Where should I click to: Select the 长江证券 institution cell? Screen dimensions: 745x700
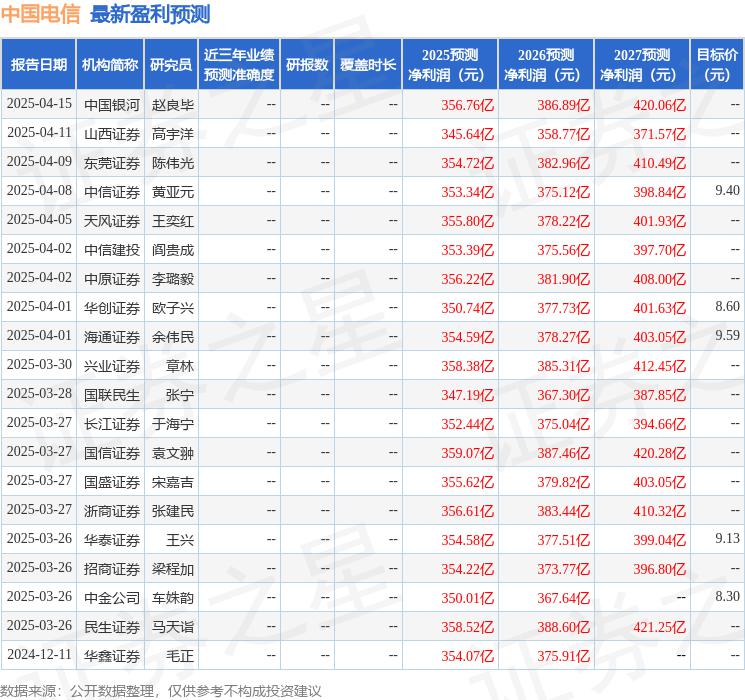[x=112, y=424]
